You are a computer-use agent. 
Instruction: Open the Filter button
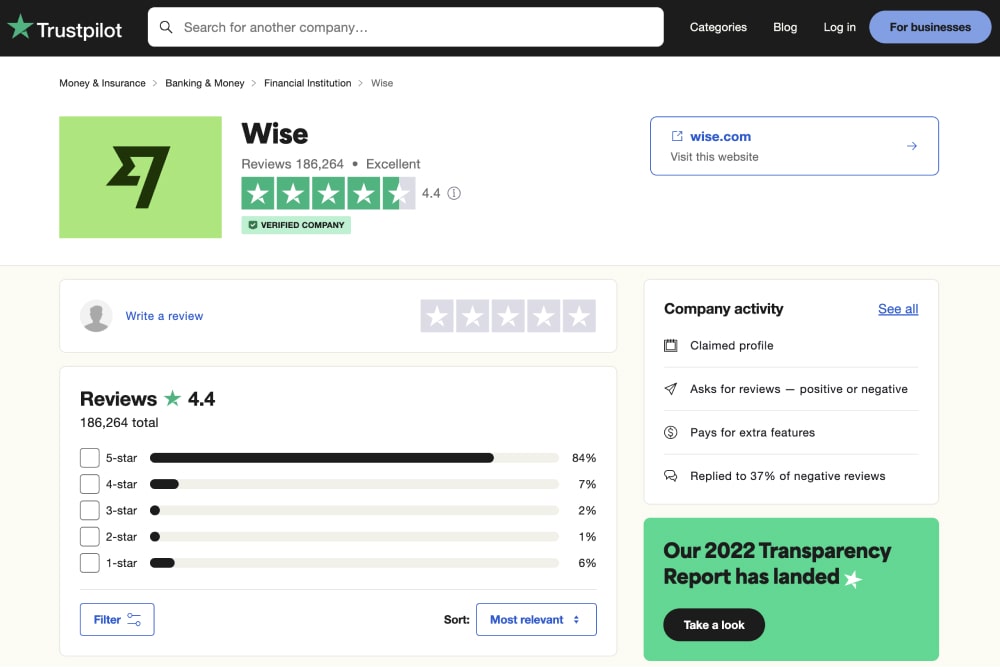coord(117,619)
